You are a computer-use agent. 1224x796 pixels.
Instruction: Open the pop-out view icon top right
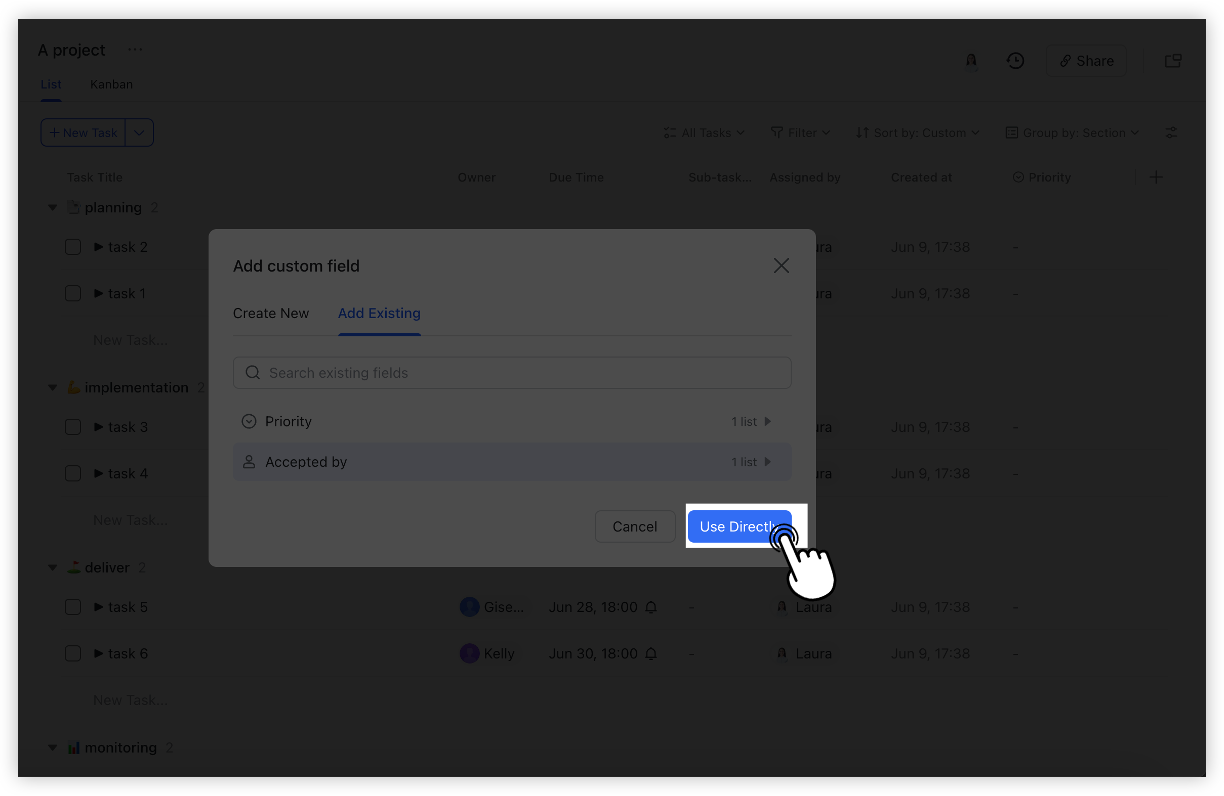[x=1172, y=60]
